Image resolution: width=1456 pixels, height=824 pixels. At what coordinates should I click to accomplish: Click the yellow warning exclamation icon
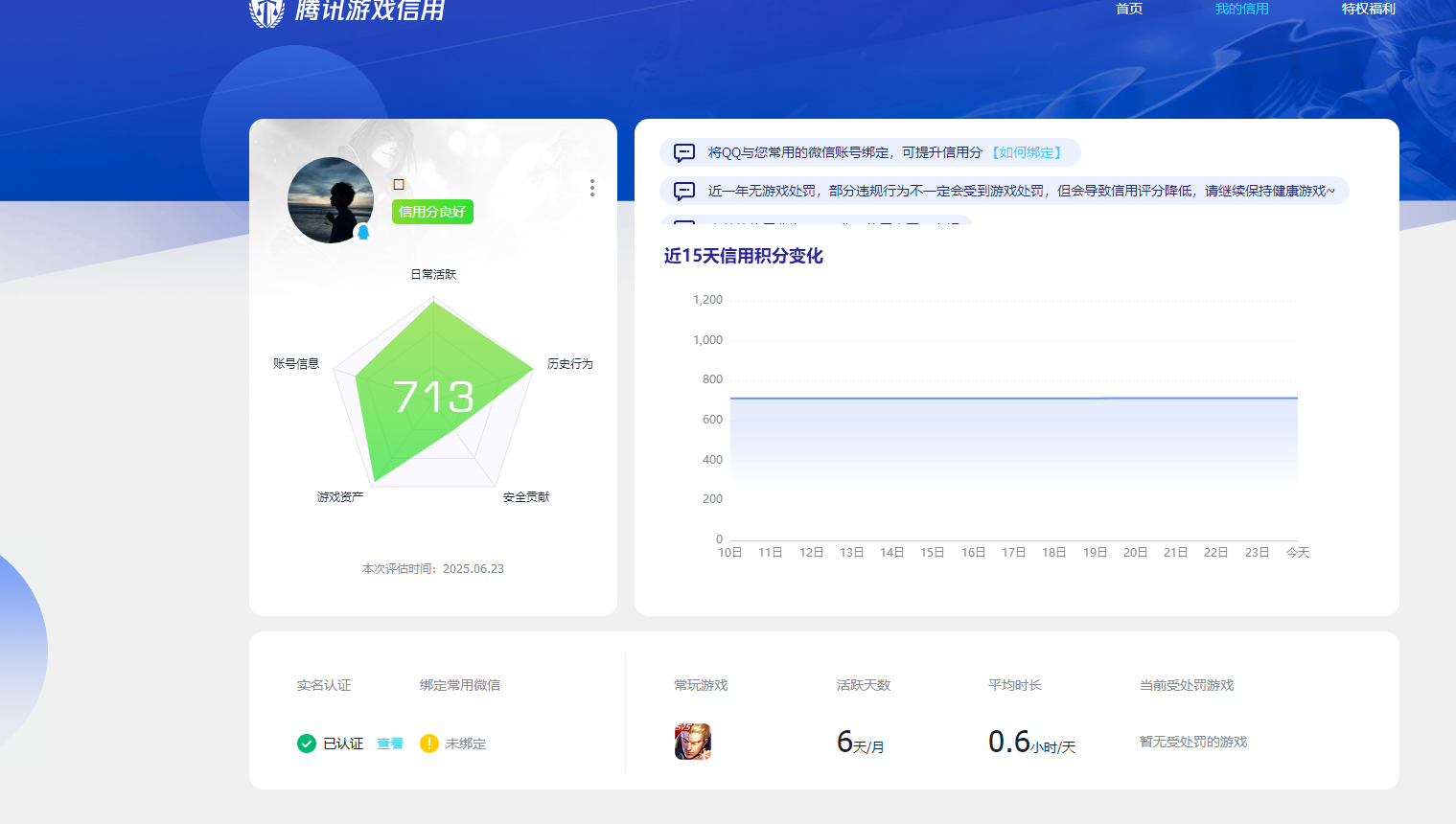pos(429,744)
